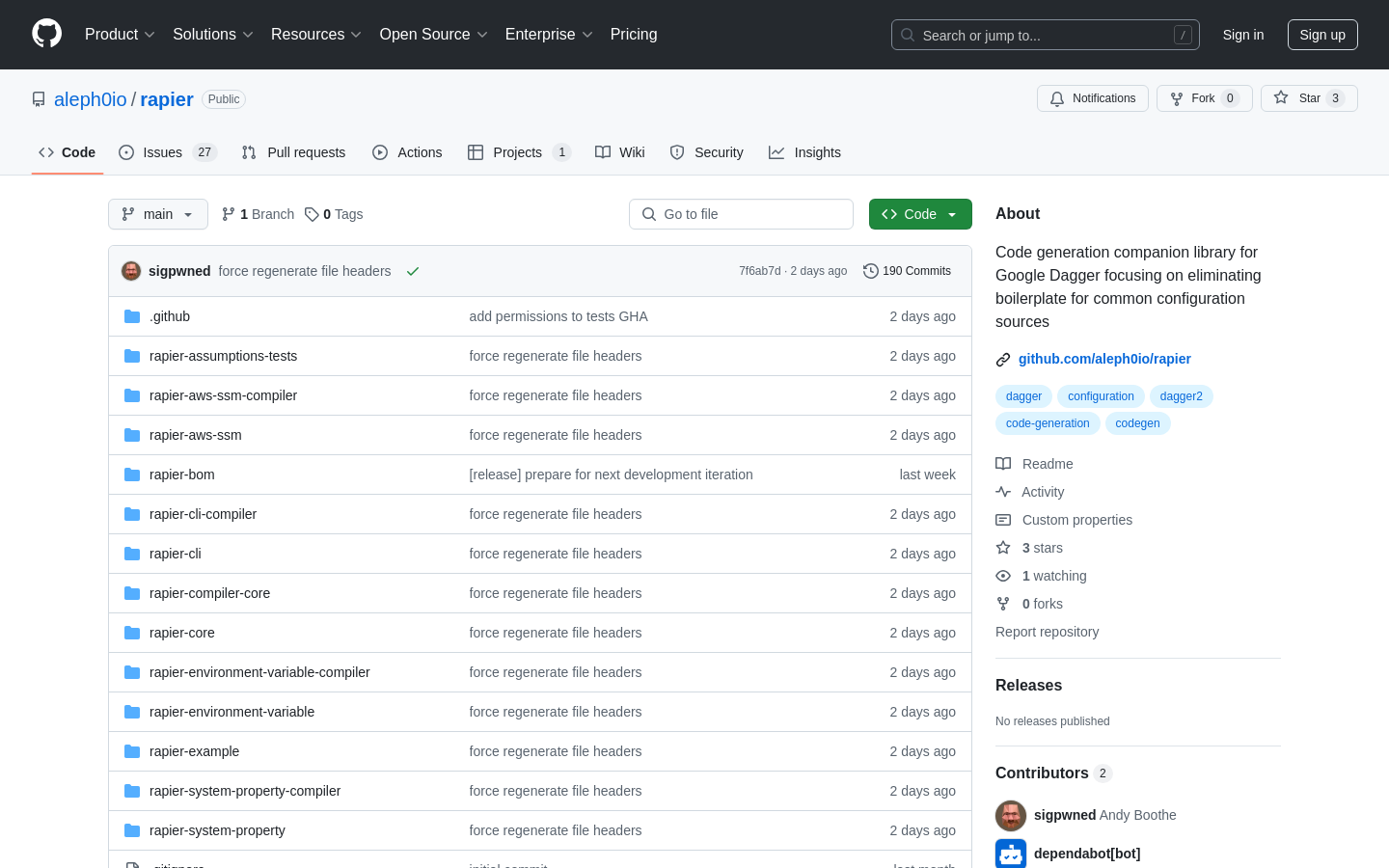Open the GitHub homepage logo
Viewport: 1389px width, 868px height.
click(x=46, y=34)
